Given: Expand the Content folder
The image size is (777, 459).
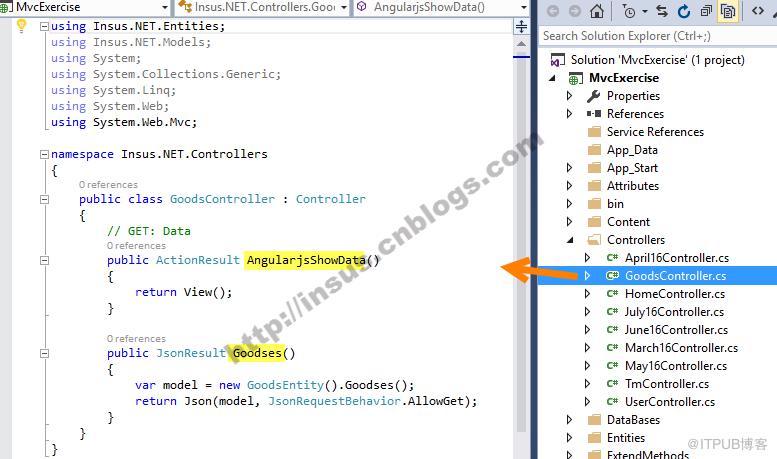Looking at the screenshot, I should 569,222.
